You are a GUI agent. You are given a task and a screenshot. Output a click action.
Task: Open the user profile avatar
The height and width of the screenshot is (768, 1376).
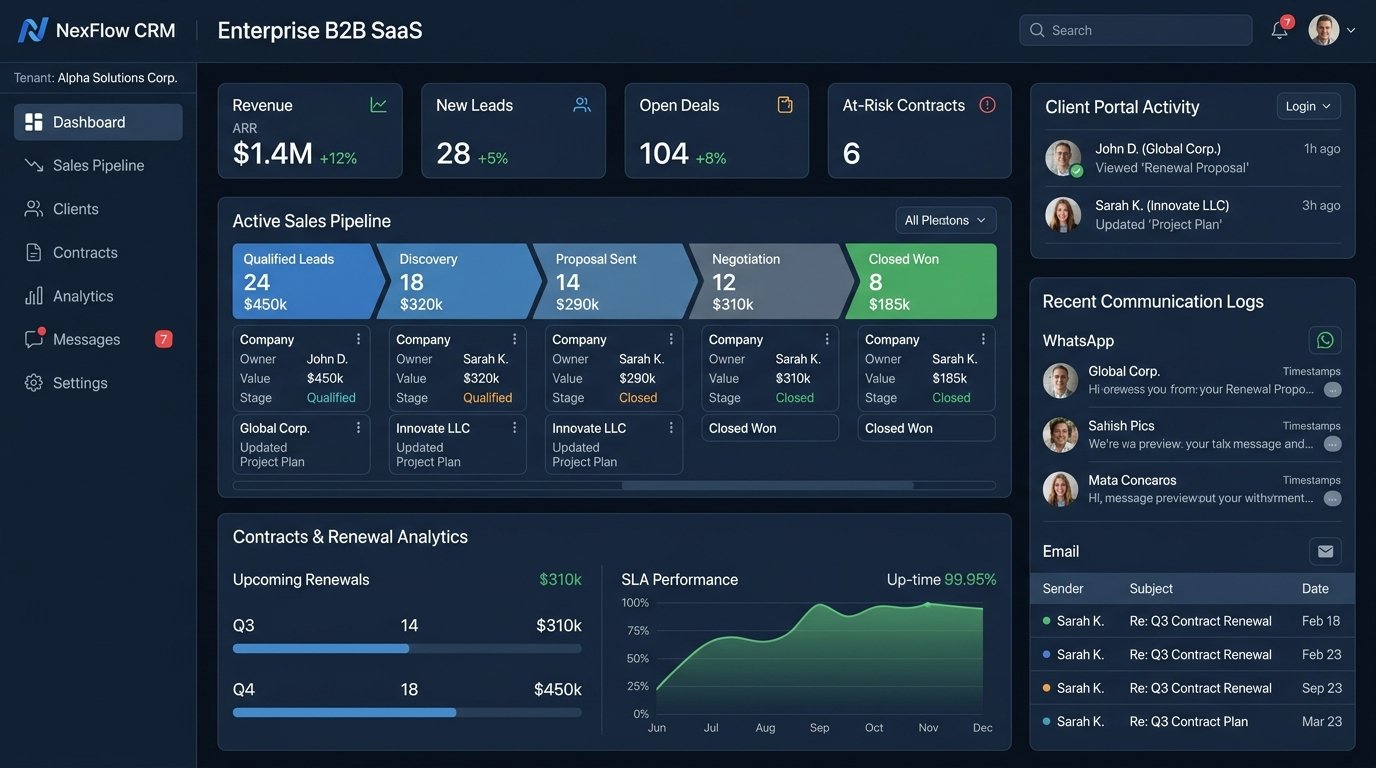(x=1324, y=30)
